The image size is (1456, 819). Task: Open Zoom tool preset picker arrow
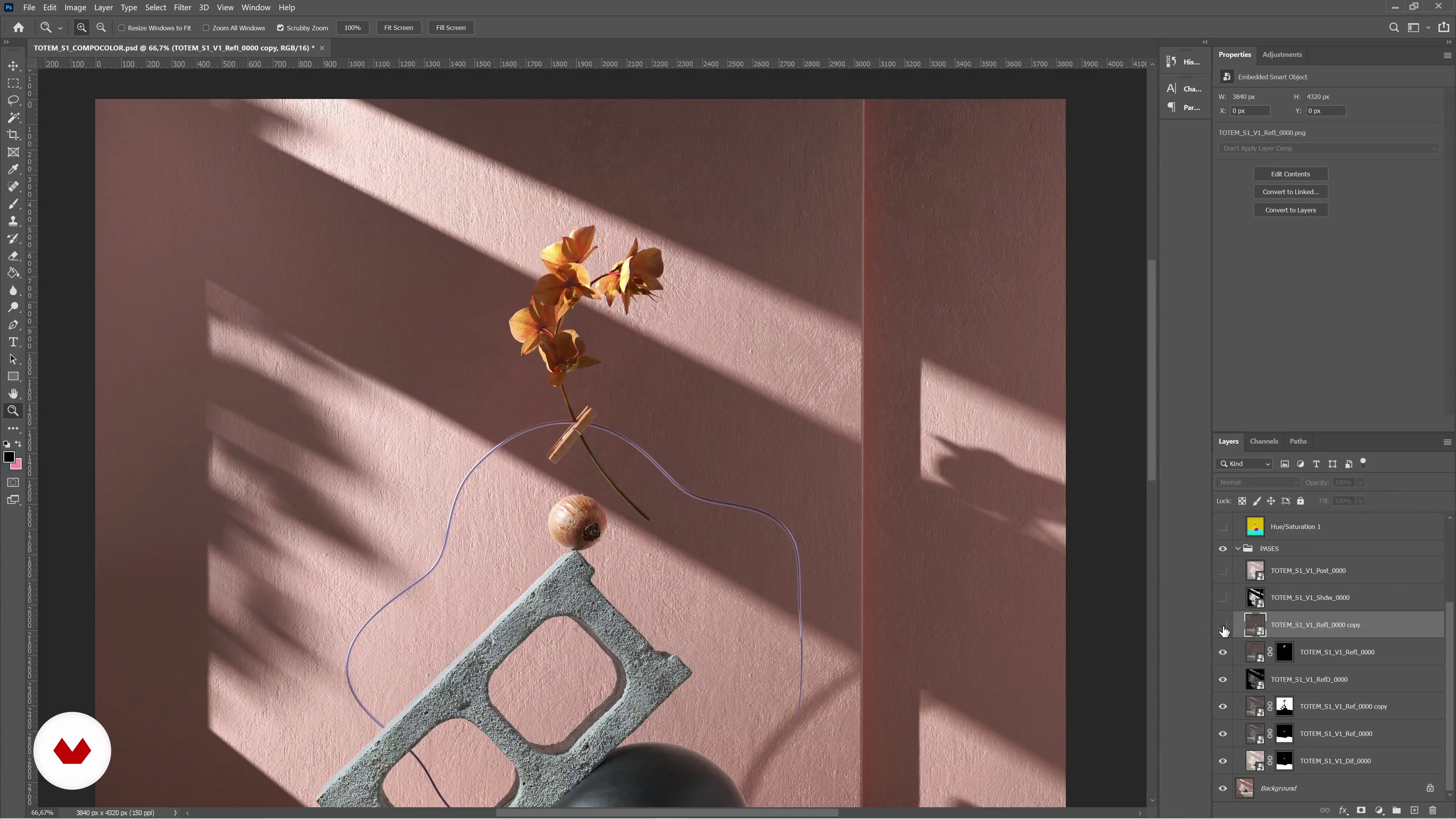(60, 28)
